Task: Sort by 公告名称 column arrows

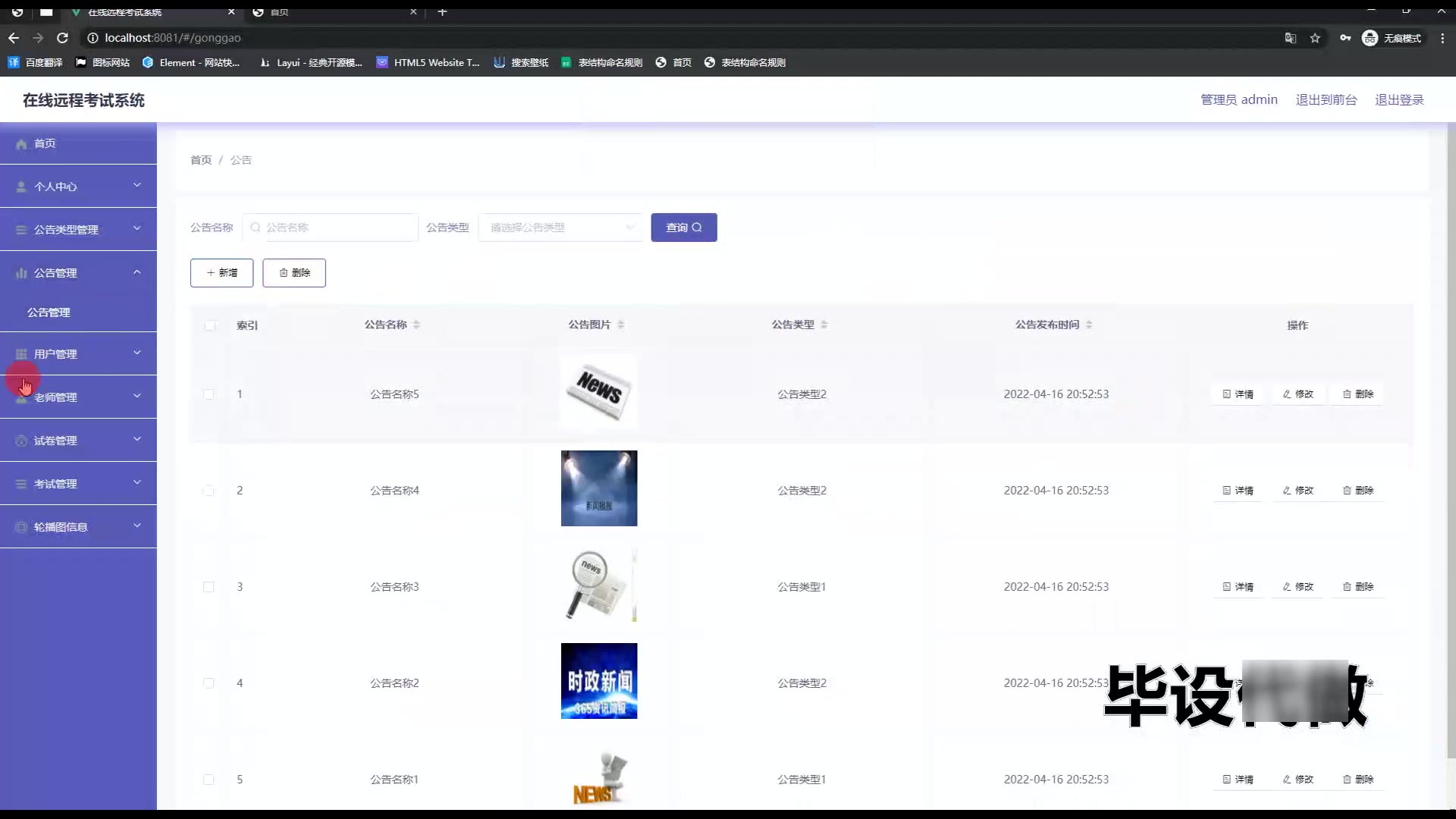Action: [416, 325]
